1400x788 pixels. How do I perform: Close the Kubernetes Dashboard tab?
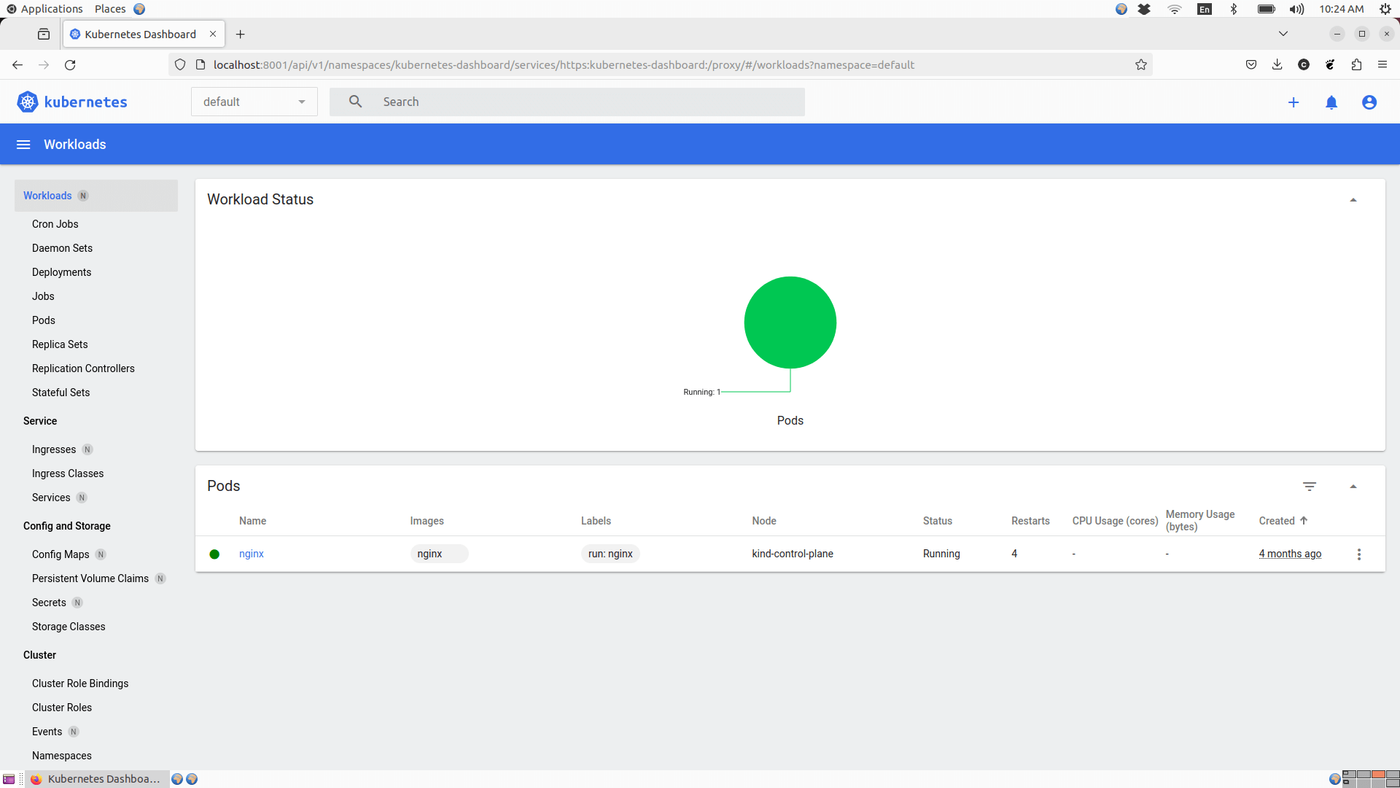[212, 34]
